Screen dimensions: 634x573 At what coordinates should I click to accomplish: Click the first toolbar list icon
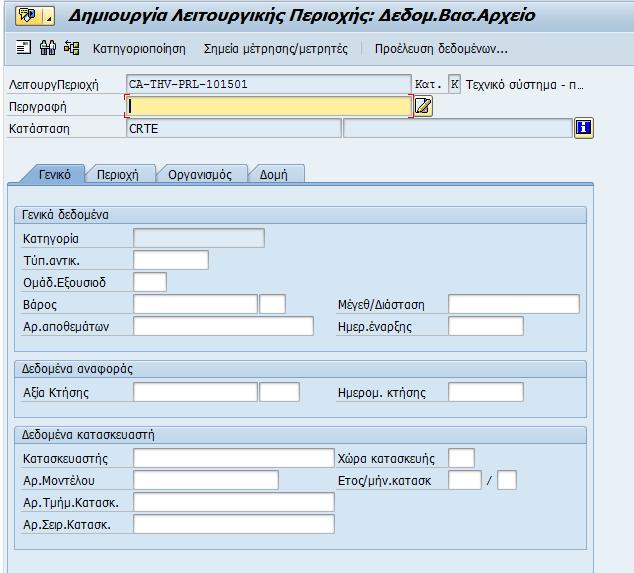point(23,48)
